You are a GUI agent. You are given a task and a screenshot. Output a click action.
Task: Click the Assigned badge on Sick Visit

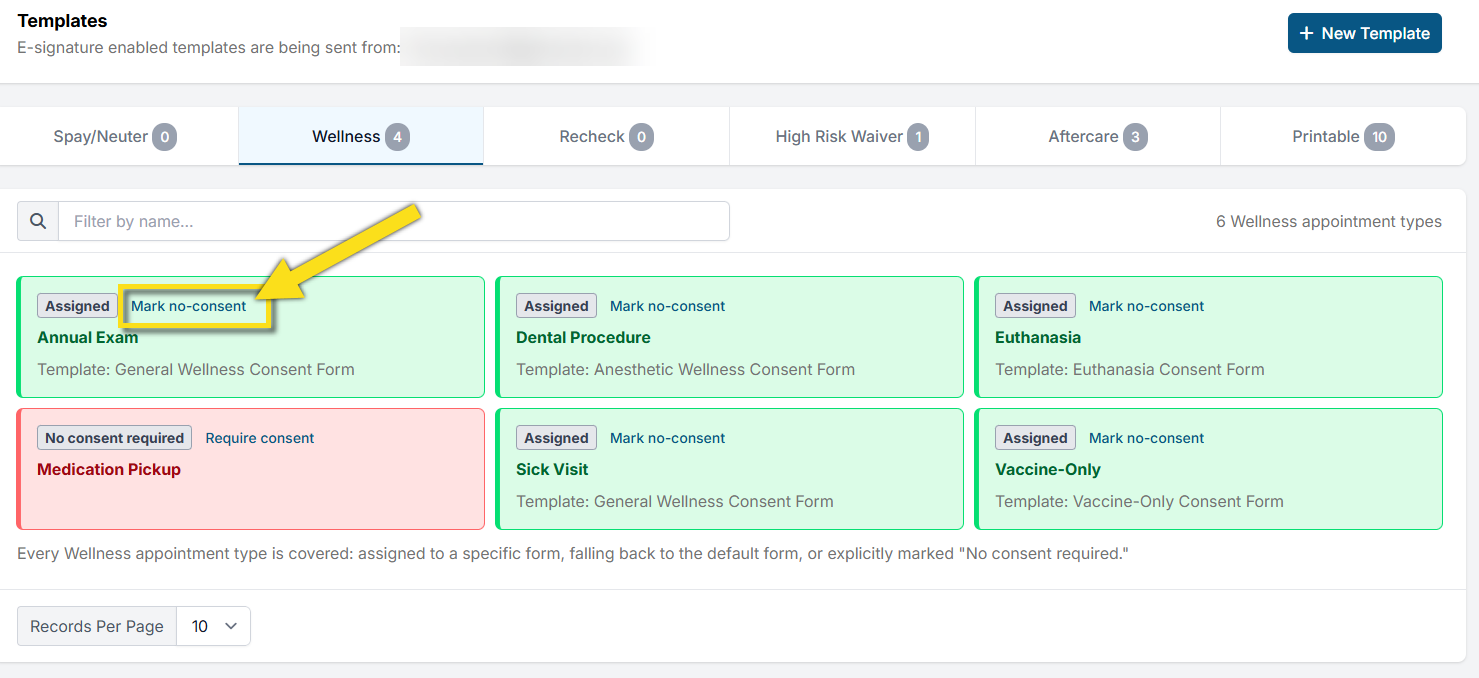coord(556,438)
